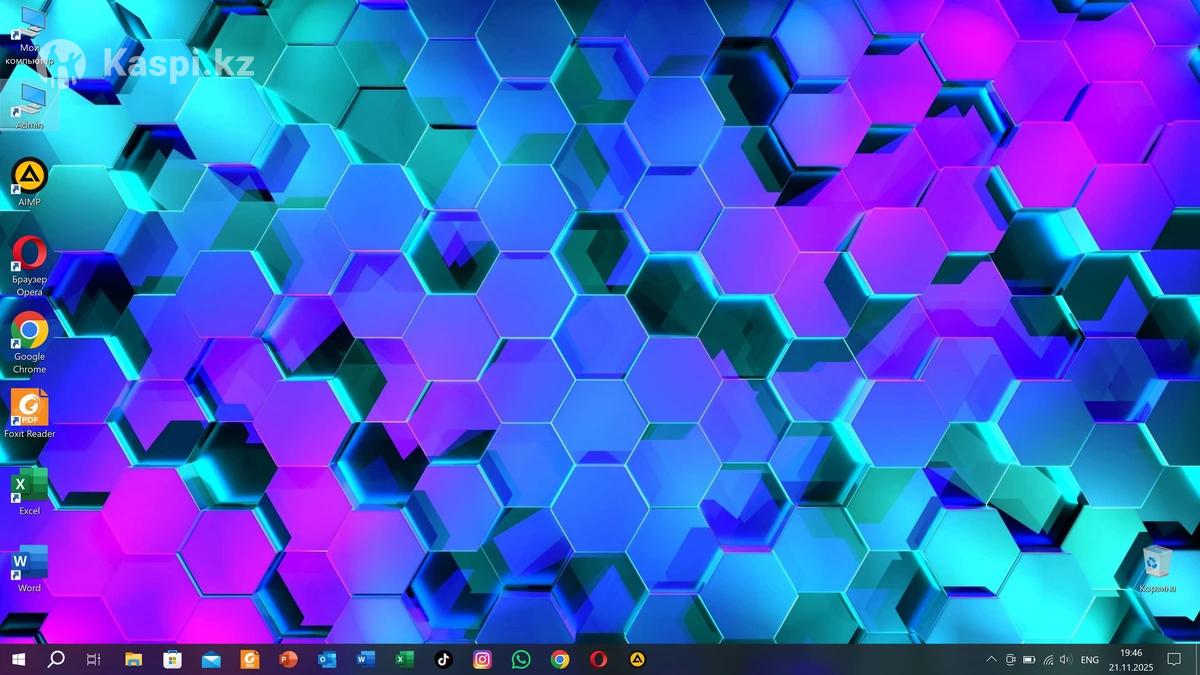This screenshot has width=1200, height=675.
Task: Open WhatsApp from the taskbar
Action: click(x=521, y=659)
